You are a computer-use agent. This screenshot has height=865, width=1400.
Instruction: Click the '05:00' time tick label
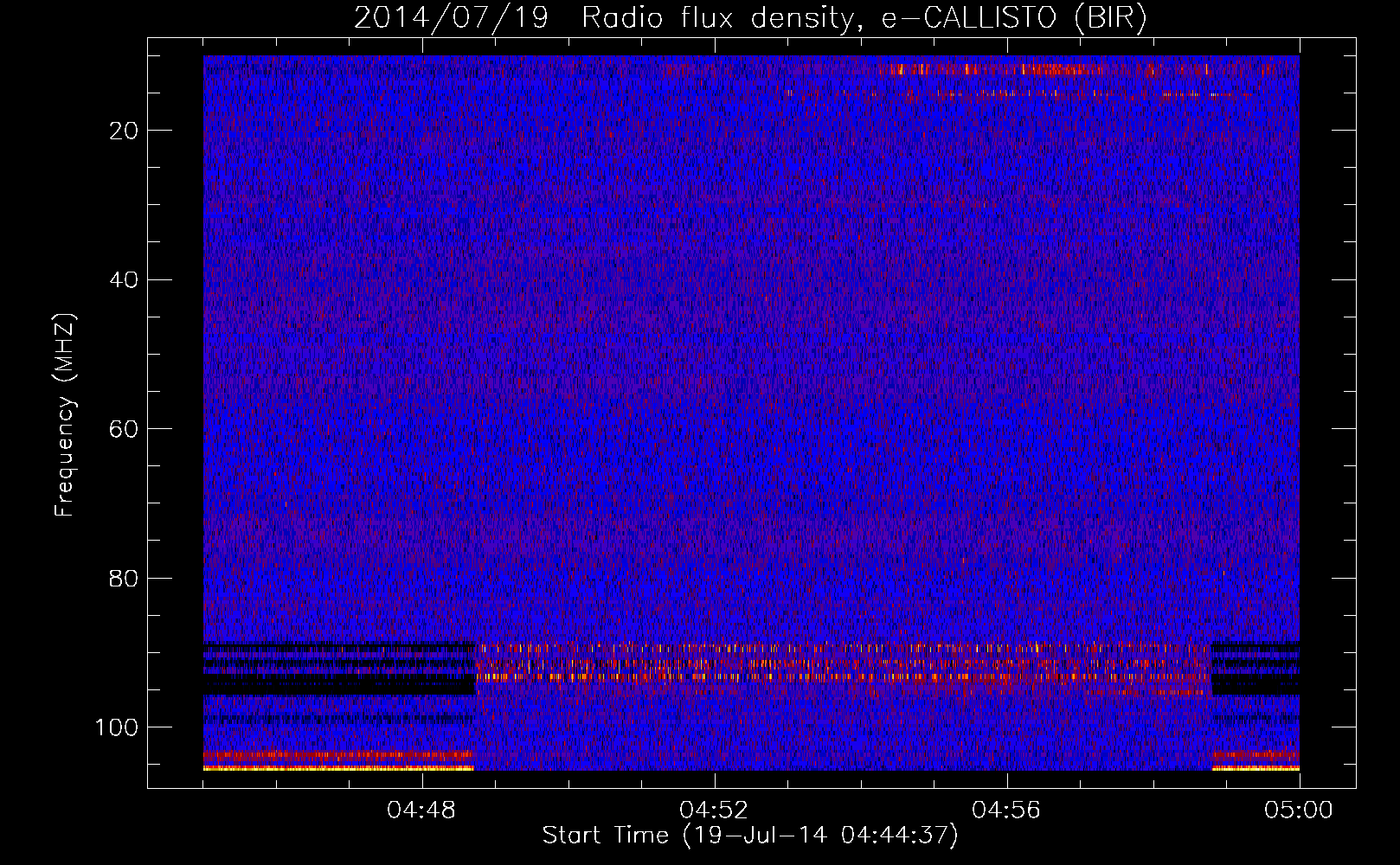pos(1299,811)
